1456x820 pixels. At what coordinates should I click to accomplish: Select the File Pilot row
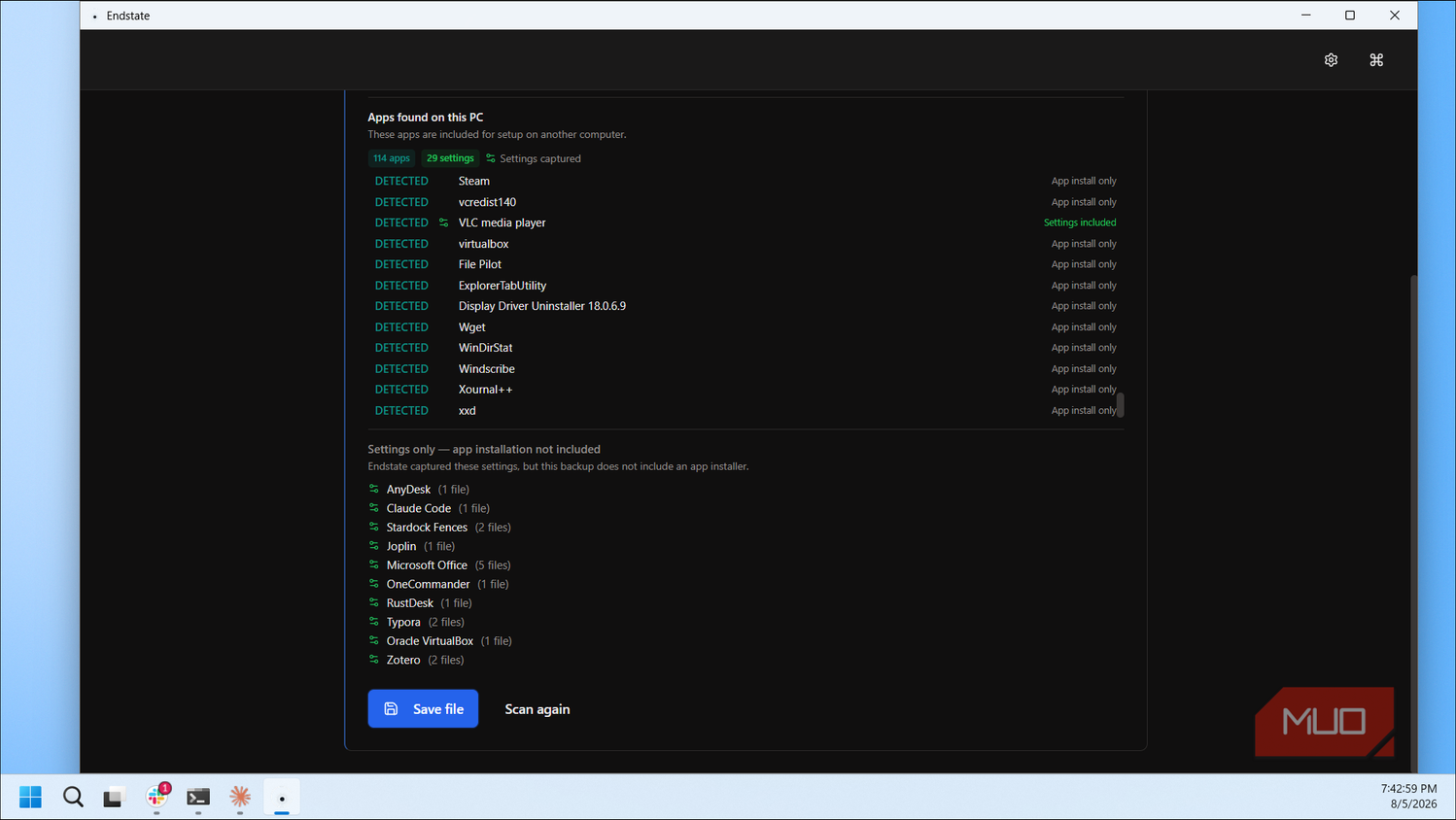coord(745,264)
